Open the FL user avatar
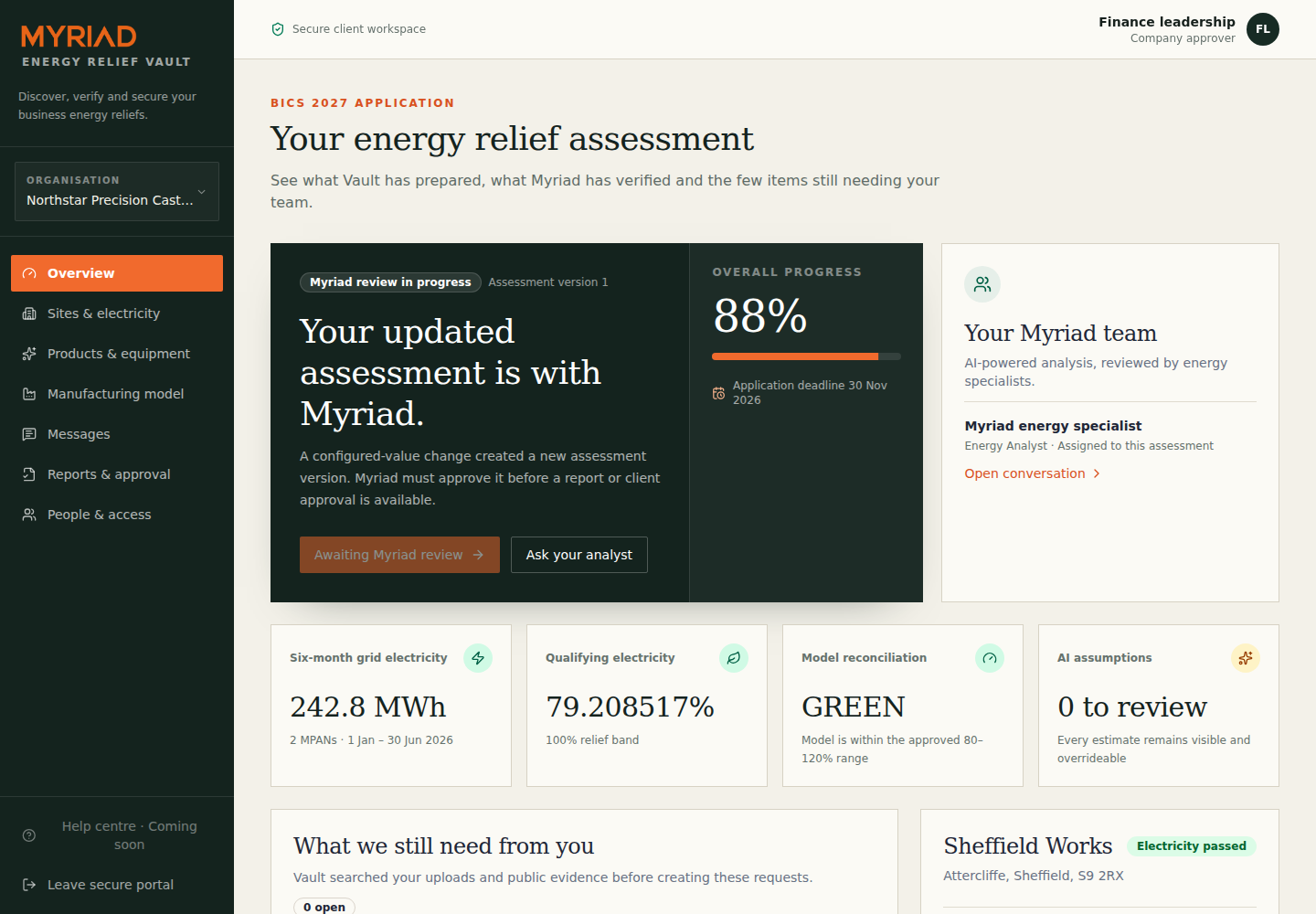Screen dimensions: 1316x914 [x=1263, y=29]
